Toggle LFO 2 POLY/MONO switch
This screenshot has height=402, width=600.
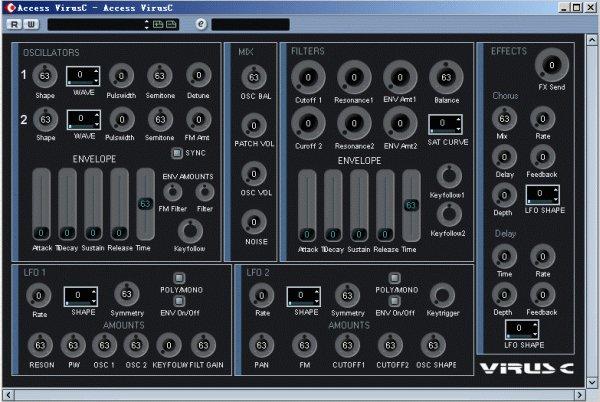395,278
